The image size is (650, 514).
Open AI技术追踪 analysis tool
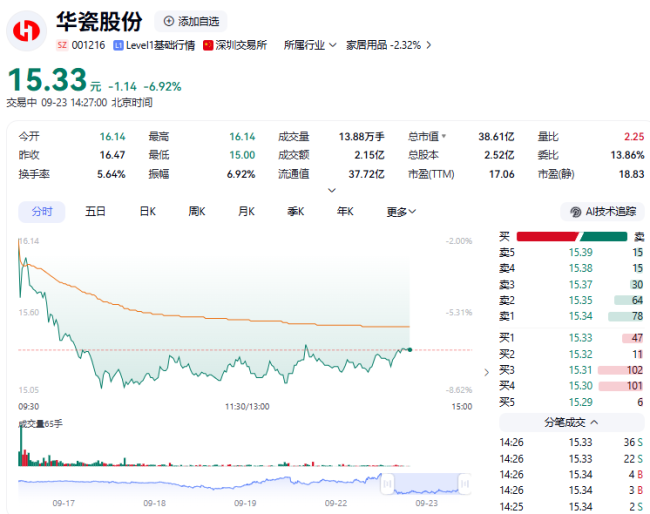coord(601,211)
